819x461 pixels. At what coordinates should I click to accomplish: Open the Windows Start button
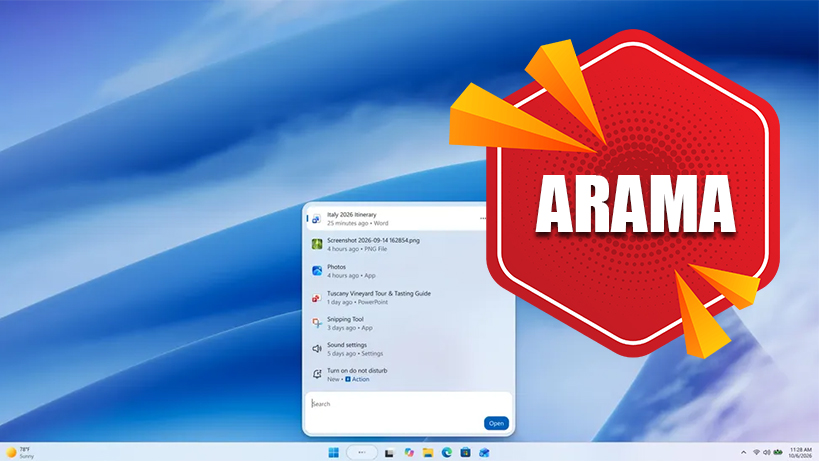[334, 453]
